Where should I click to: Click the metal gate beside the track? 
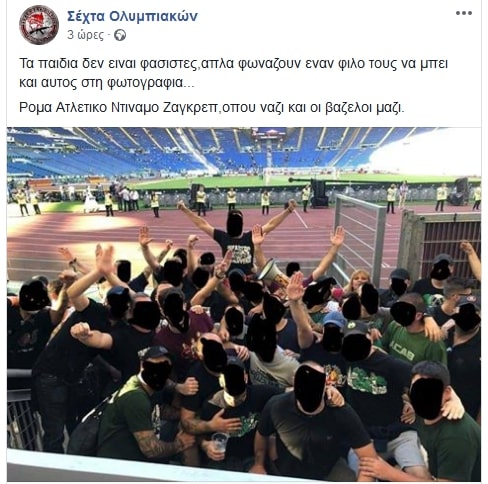pos(360,238)
